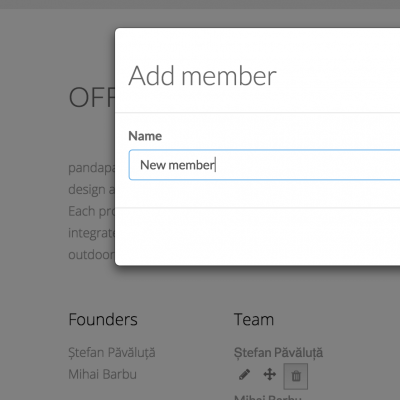This screenshot has width=400, height=400.
Task: Click the Name input field
Action: click(264, 165)
